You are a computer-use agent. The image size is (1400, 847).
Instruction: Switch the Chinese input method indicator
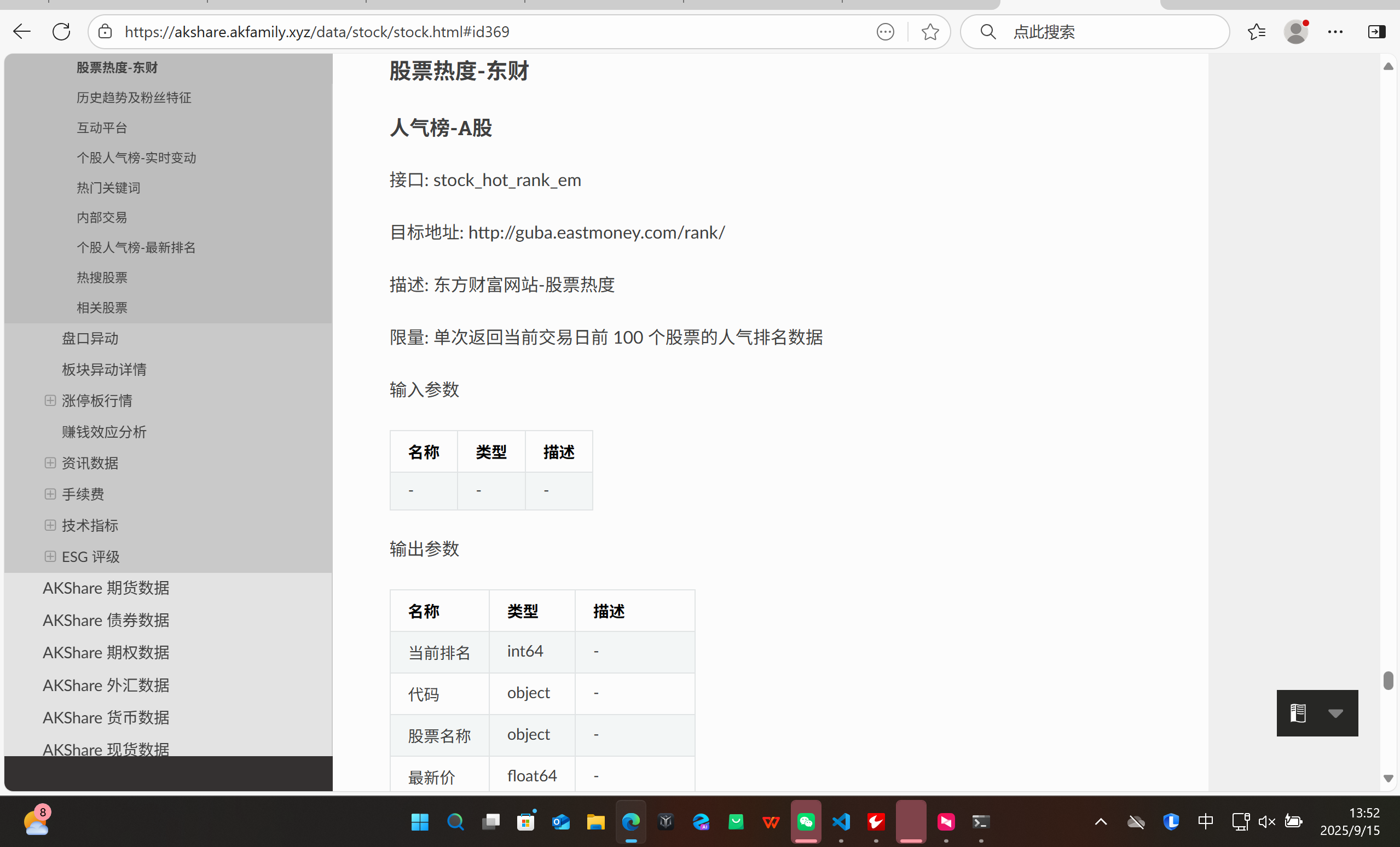(1205, 821)
